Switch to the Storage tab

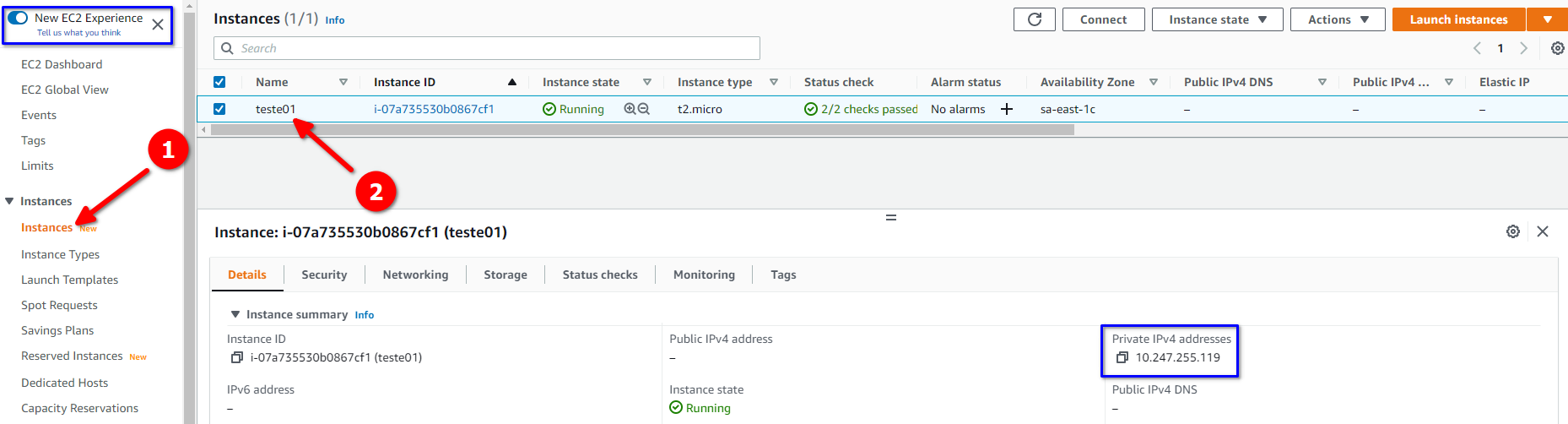(x=506, y=275)
